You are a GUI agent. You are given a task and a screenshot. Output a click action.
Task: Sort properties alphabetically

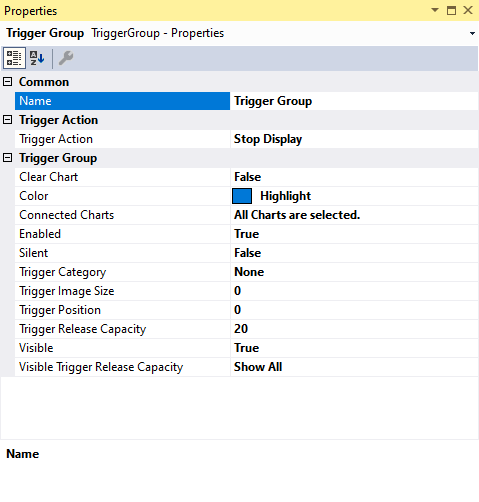37,58
